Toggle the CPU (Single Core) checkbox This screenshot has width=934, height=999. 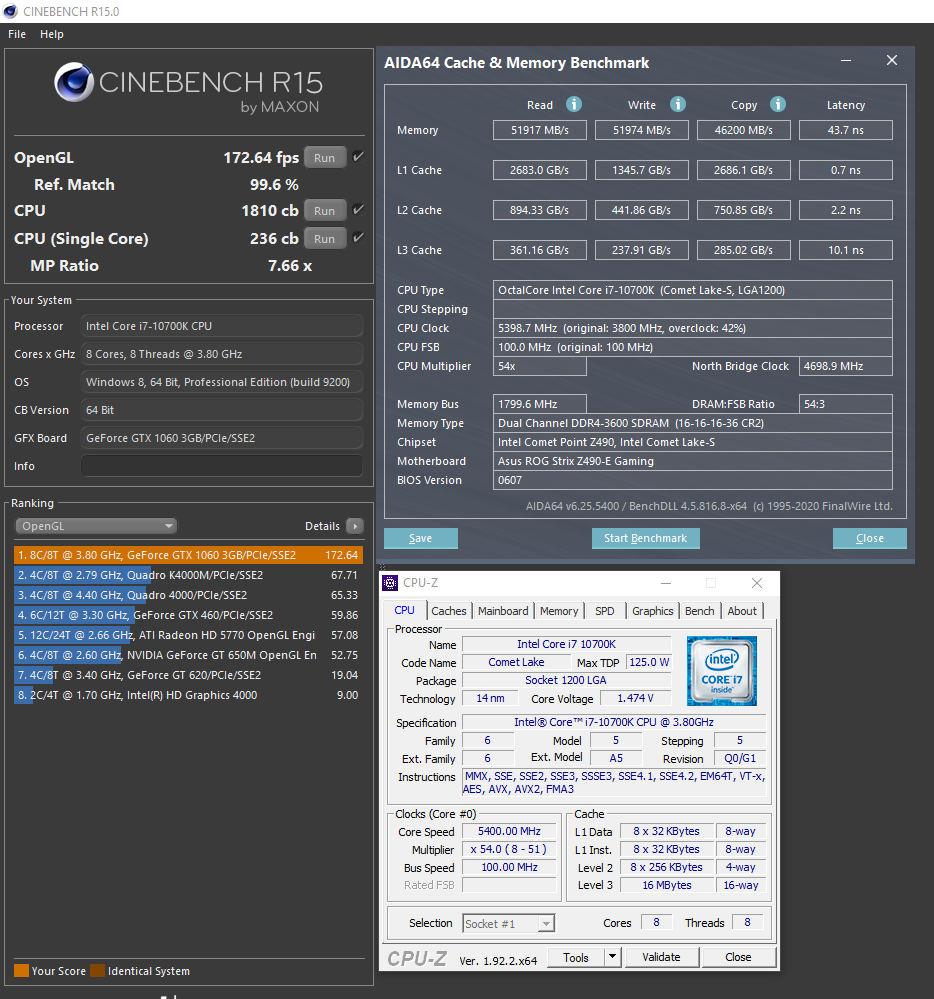(x=358, y=238)
